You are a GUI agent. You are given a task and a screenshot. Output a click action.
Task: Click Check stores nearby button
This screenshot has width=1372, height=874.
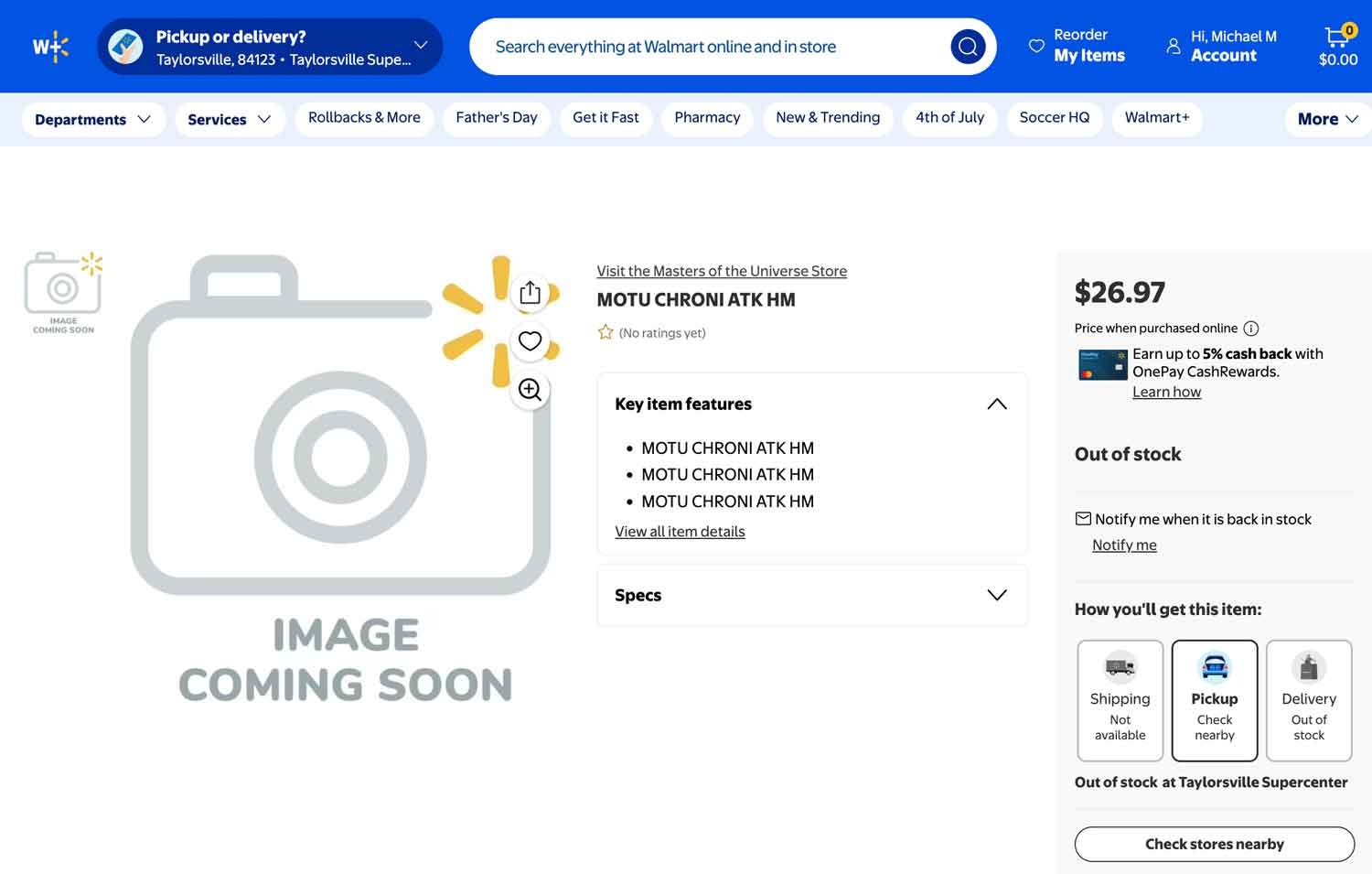(x=1215, y=844)
